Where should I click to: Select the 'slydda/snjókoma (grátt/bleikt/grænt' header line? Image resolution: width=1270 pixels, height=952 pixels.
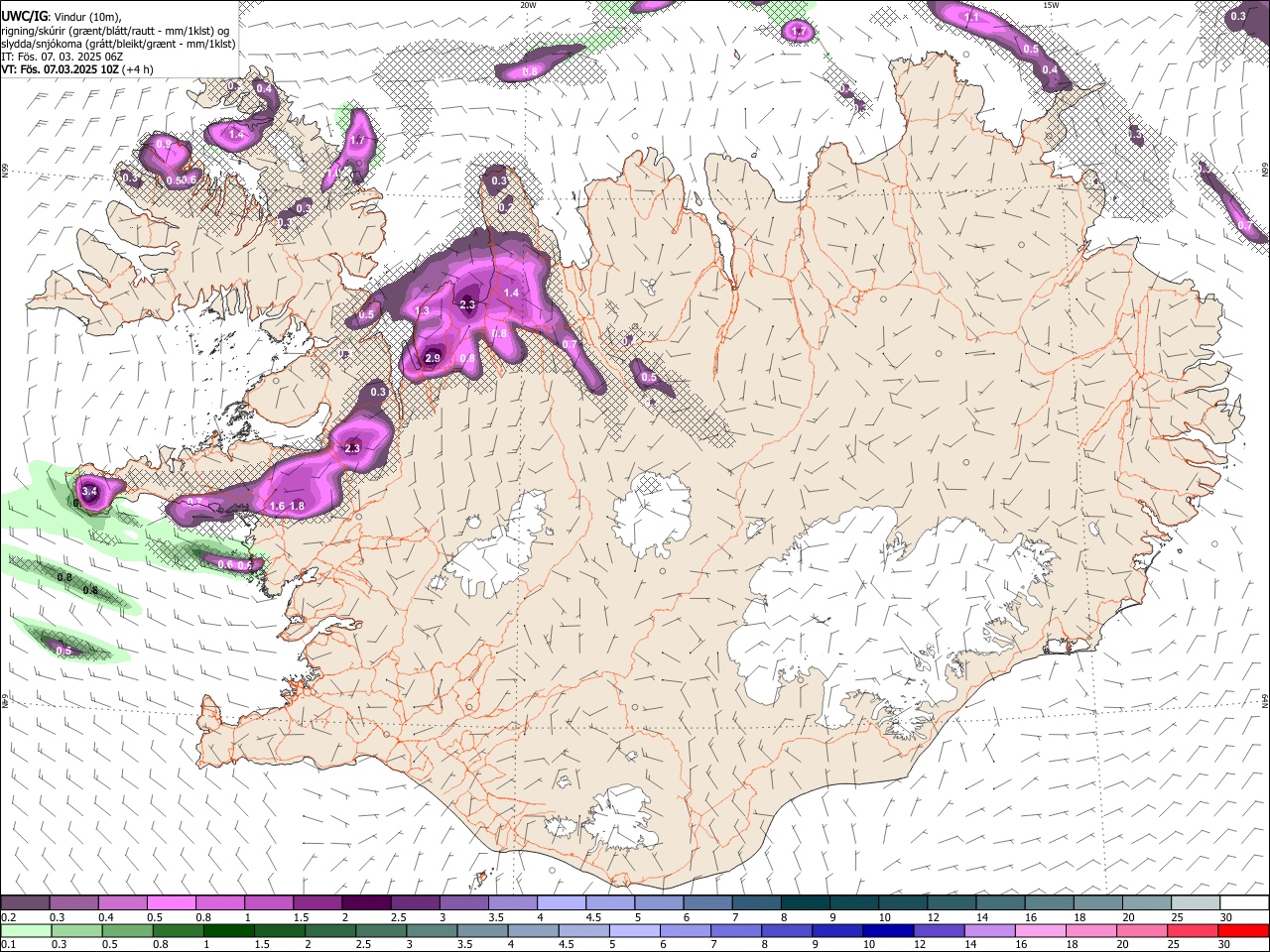click(118, 44)
